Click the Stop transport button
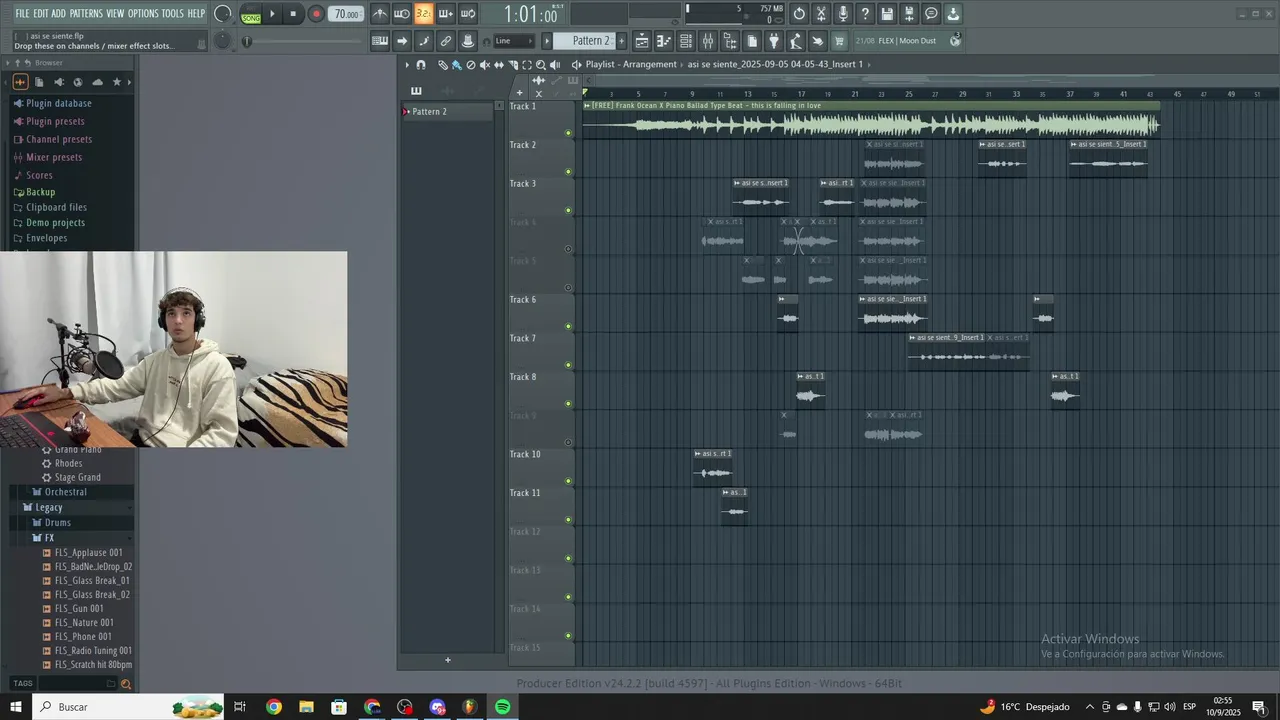The height and width of the screenshot is (720, 1280). point(293,14)
